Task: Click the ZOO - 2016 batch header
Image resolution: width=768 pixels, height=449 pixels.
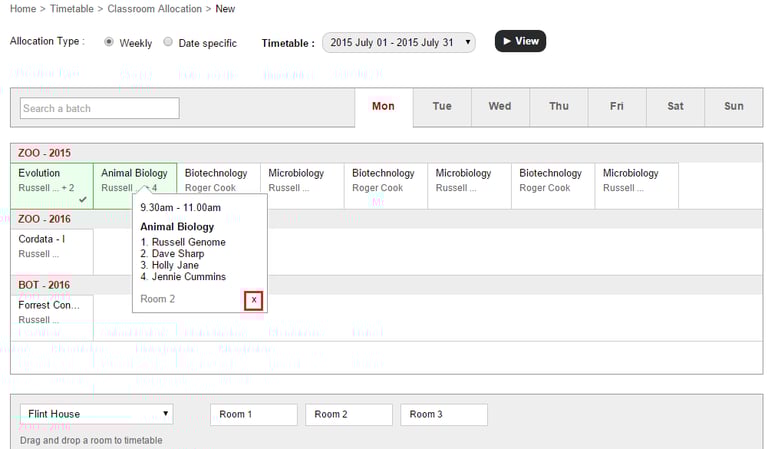Action: coord(386,219)
